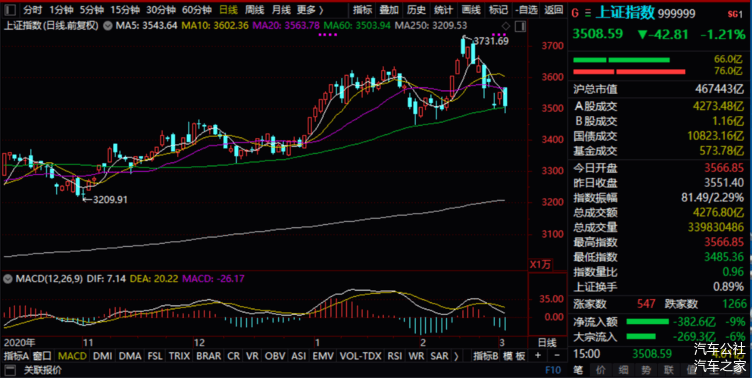
Task: Expand 更多 timeframe options
Action: pyautogui.click(x=310, y=10)
